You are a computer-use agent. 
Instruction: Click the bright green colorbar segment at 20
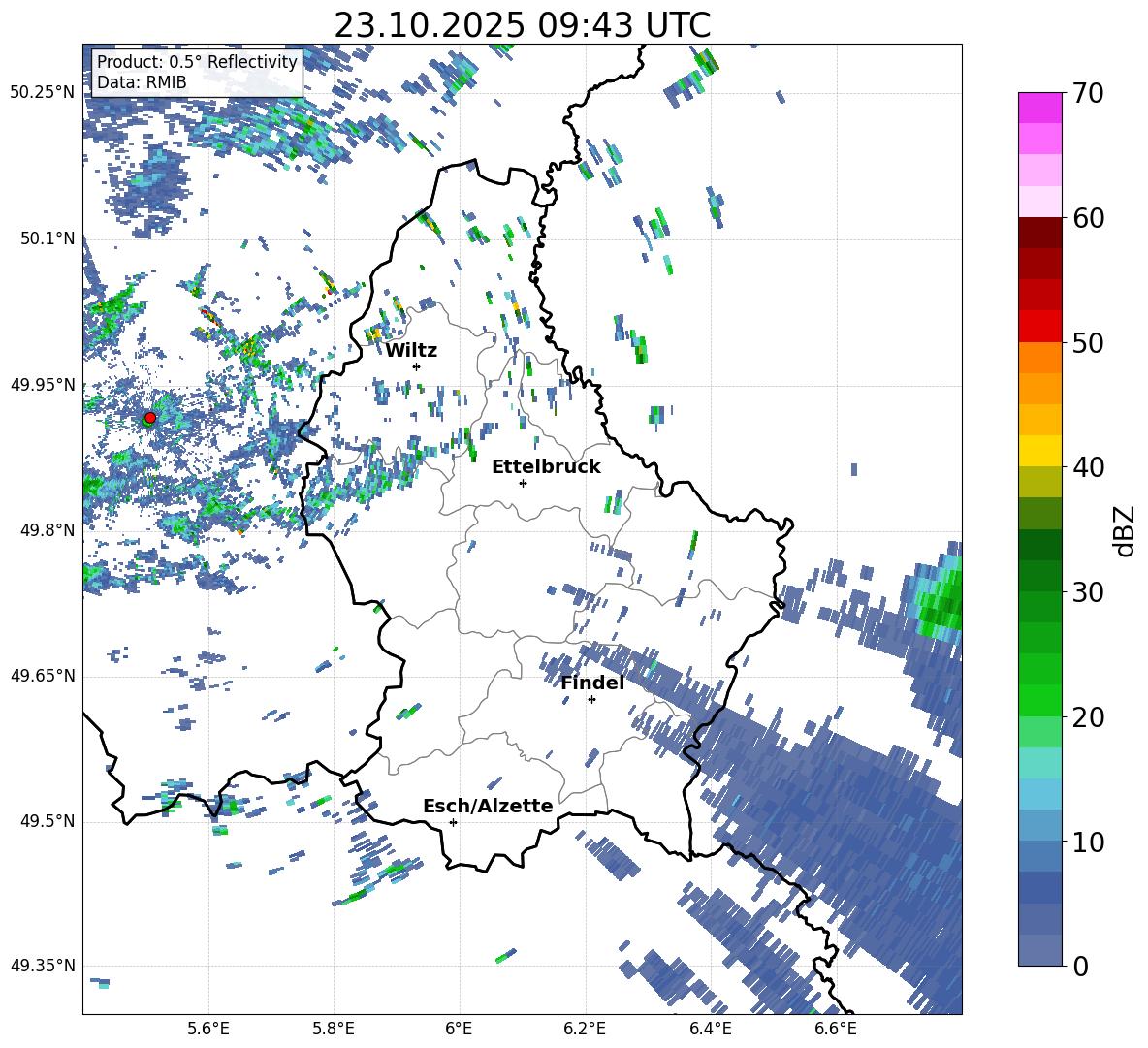point(1039,700)
